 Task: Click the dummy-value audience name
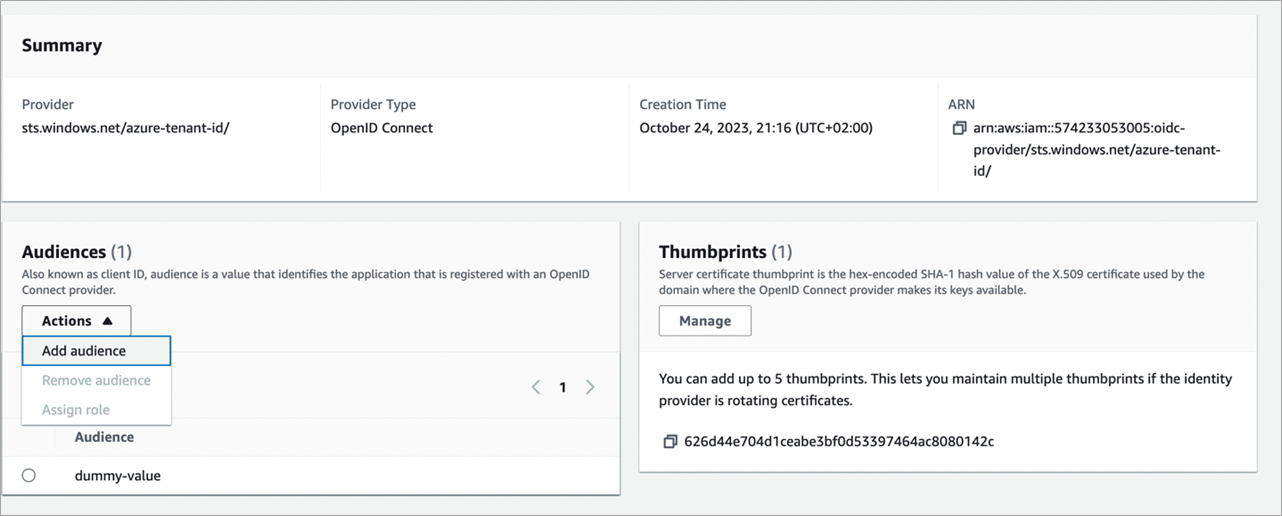[117, 476]
